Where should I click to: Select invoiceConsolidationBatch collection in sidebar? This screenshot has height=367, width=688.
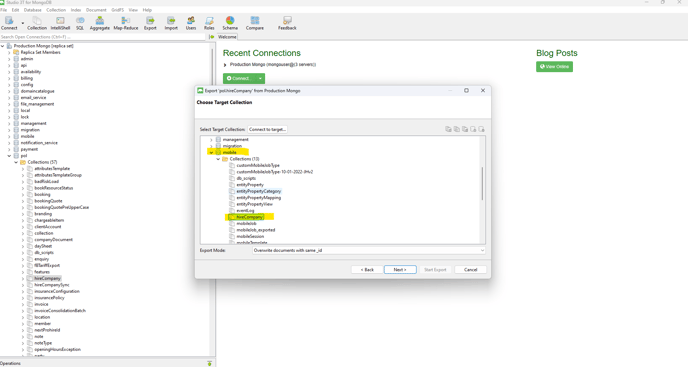[60, 311]
